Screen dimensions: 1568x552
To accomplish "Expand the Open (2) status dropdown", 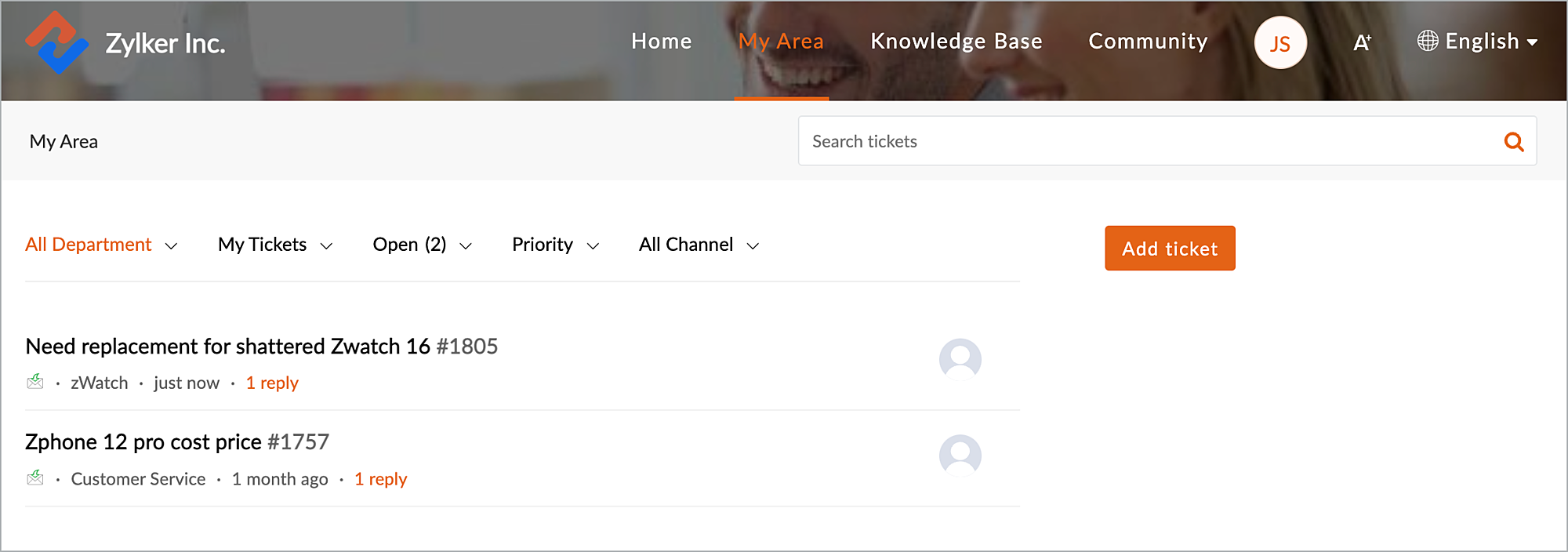I will click(x=422, y=245).
